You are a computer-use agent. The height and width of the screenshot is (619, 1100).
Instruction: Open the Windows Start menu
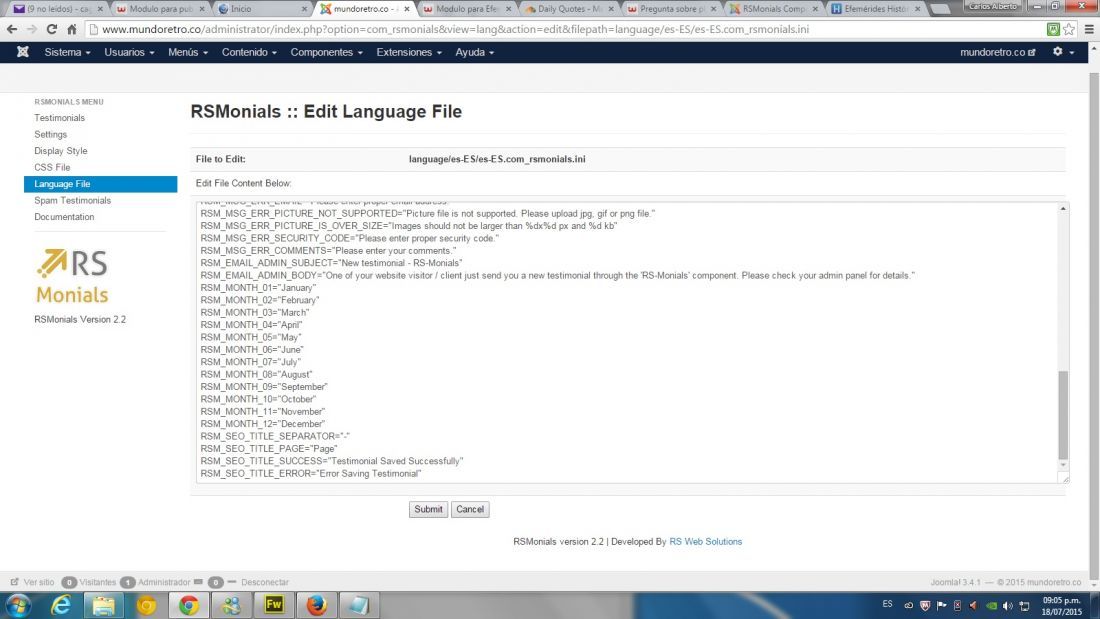click(x=18, y=605)
